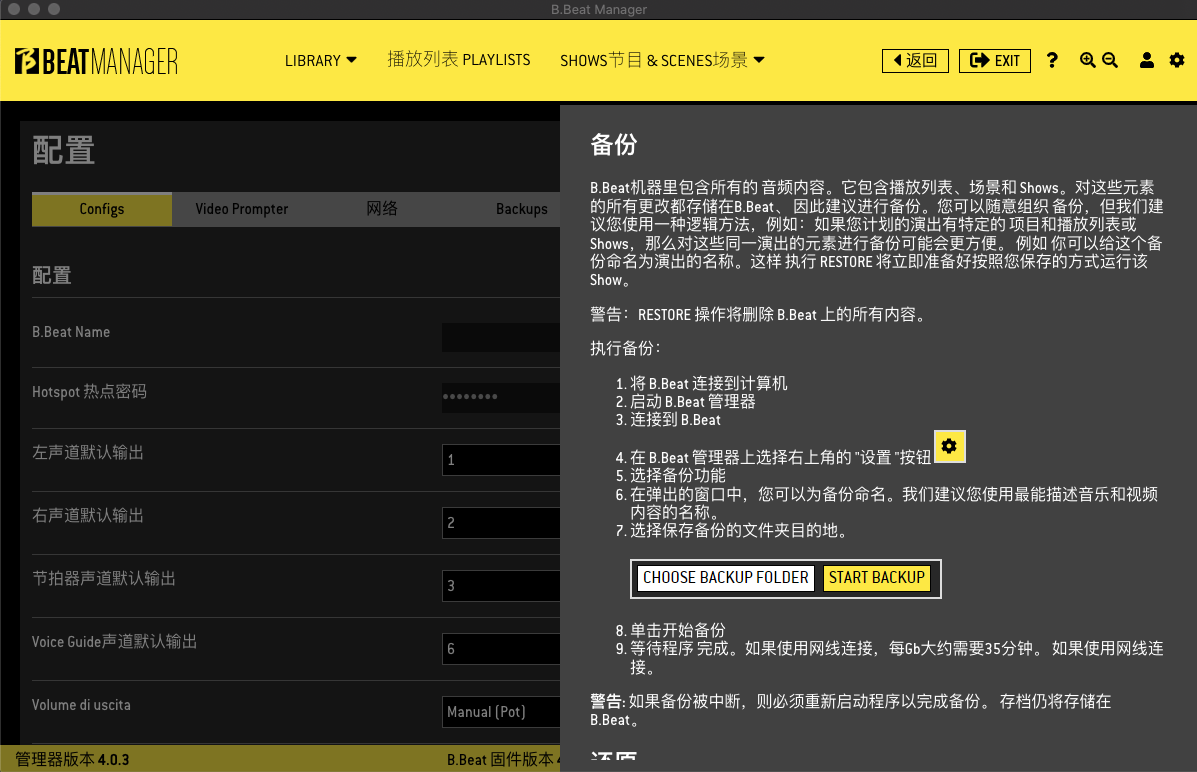This screenshot has width=1197, height=772.
Task: Click the Hotspot 热点密码 password field
Action: point(501,397)
